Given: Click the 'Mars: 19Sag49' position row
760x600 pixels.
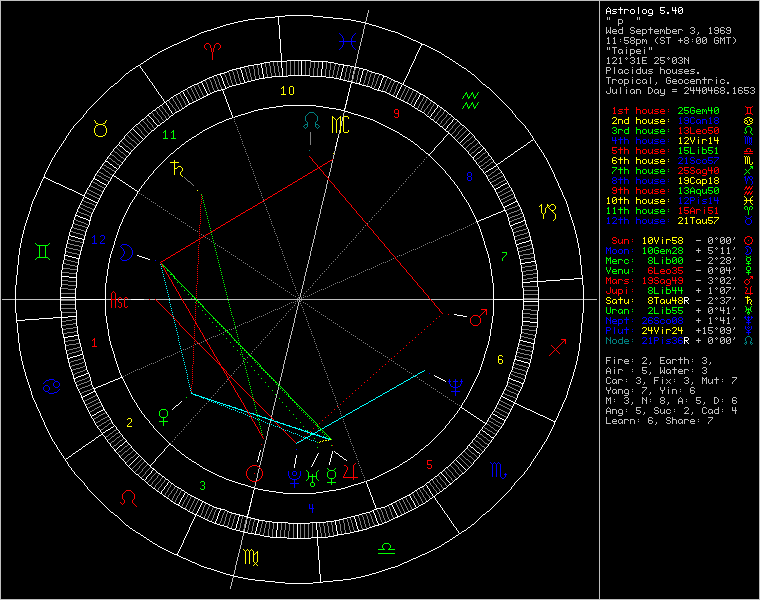Looking at the screenshot, I should click(679, 281).
